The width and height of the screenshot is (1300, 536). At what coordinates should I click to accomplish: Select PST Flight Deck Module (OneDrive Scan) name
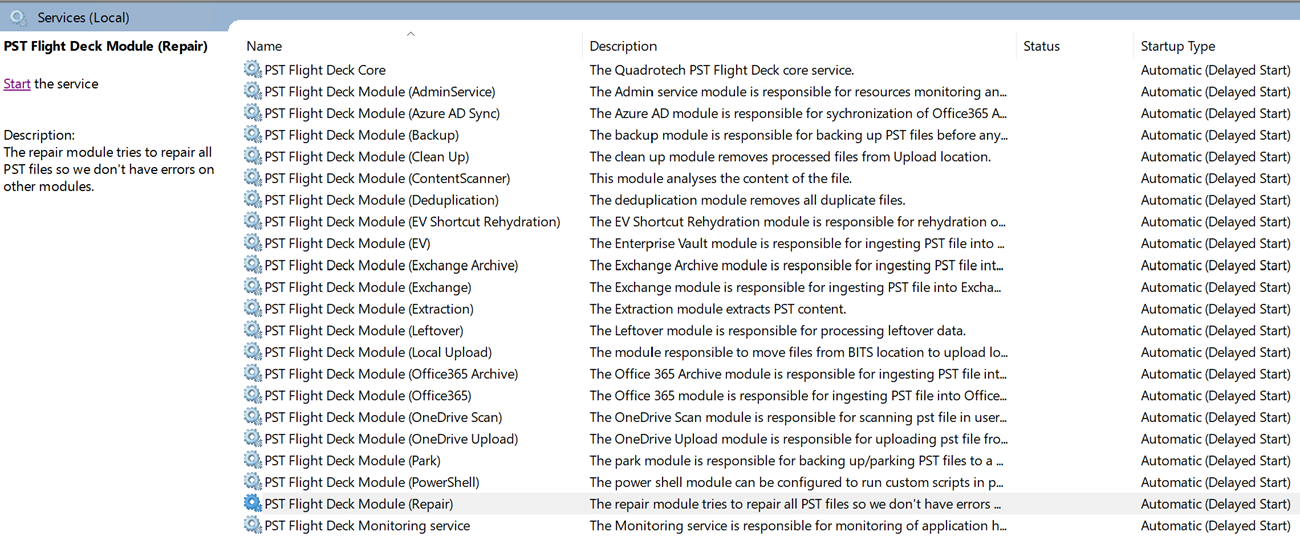(x=384, y=417)
